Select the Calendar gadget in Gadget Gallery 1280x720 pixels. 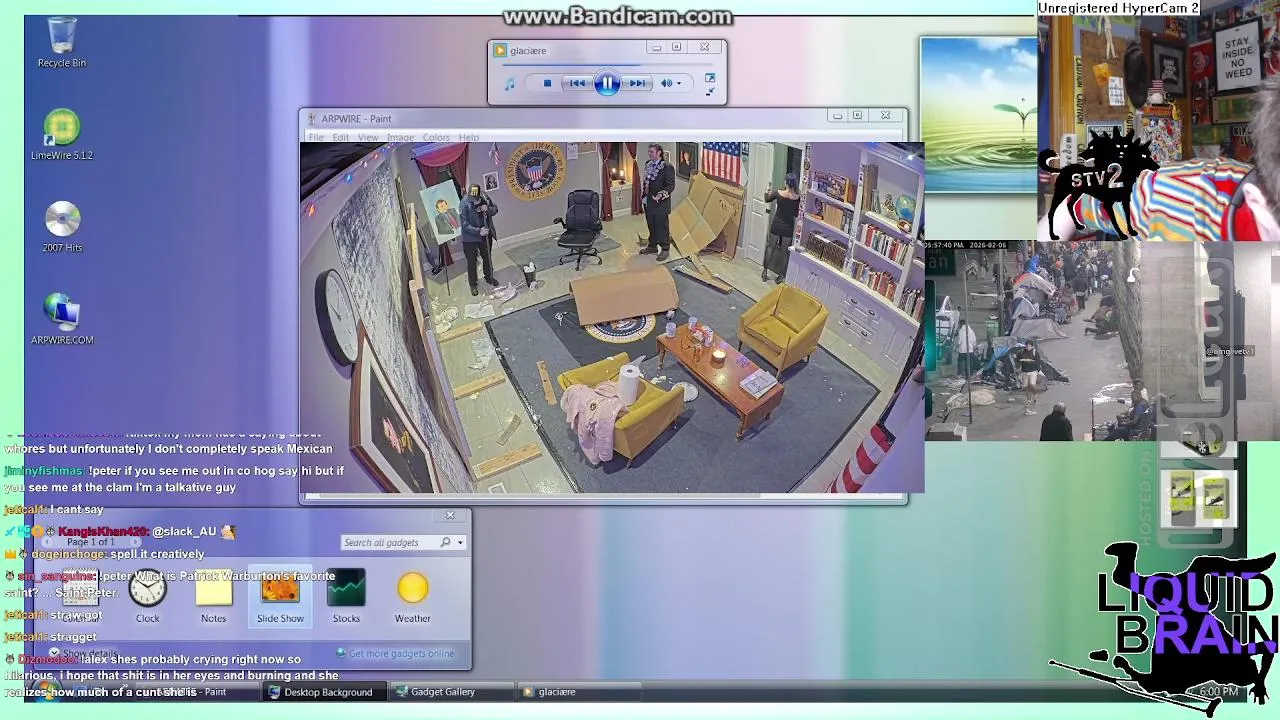click(80, 596)
